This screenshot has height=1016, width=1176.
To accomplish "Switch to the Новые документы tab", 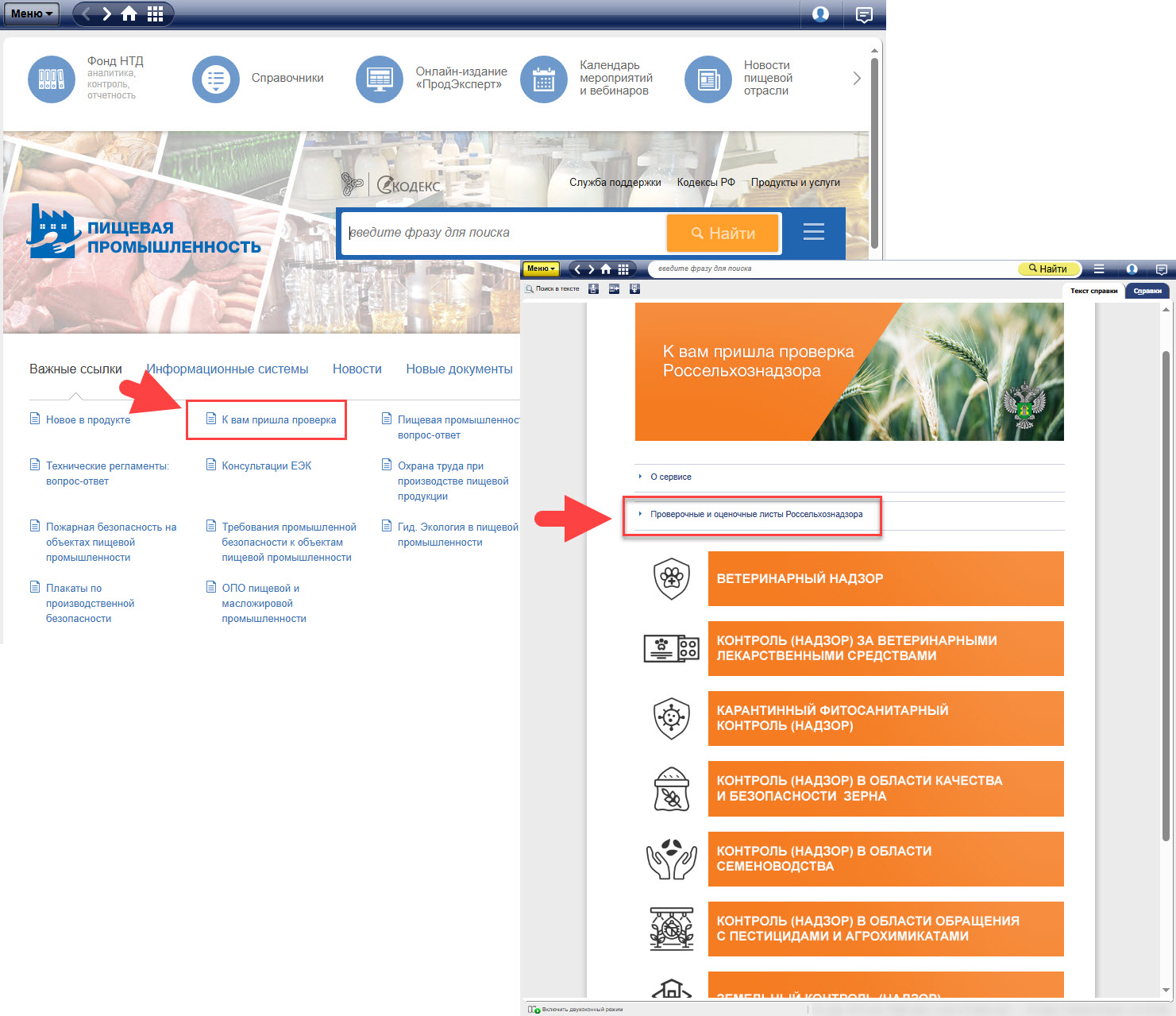I will click(459, 369).
